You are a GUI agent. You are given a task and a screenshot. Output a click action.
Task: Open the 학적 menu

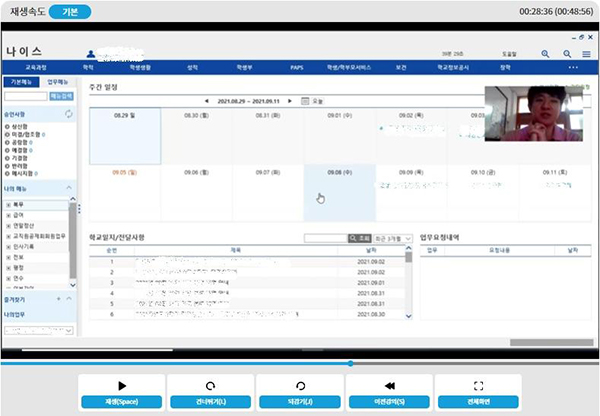point(88,67)
